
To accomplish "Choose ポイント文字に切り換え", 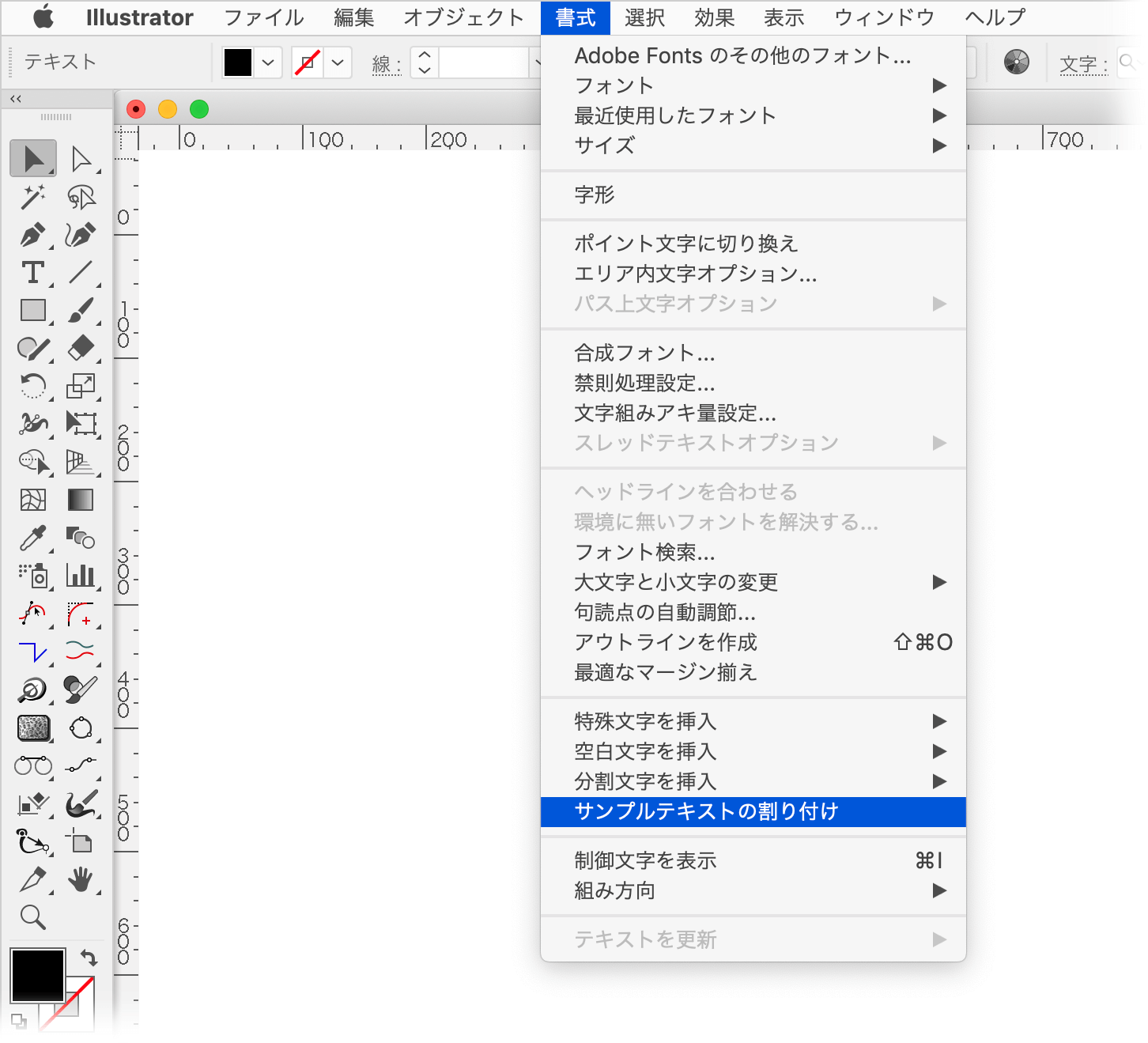I will tap(753, 244).
